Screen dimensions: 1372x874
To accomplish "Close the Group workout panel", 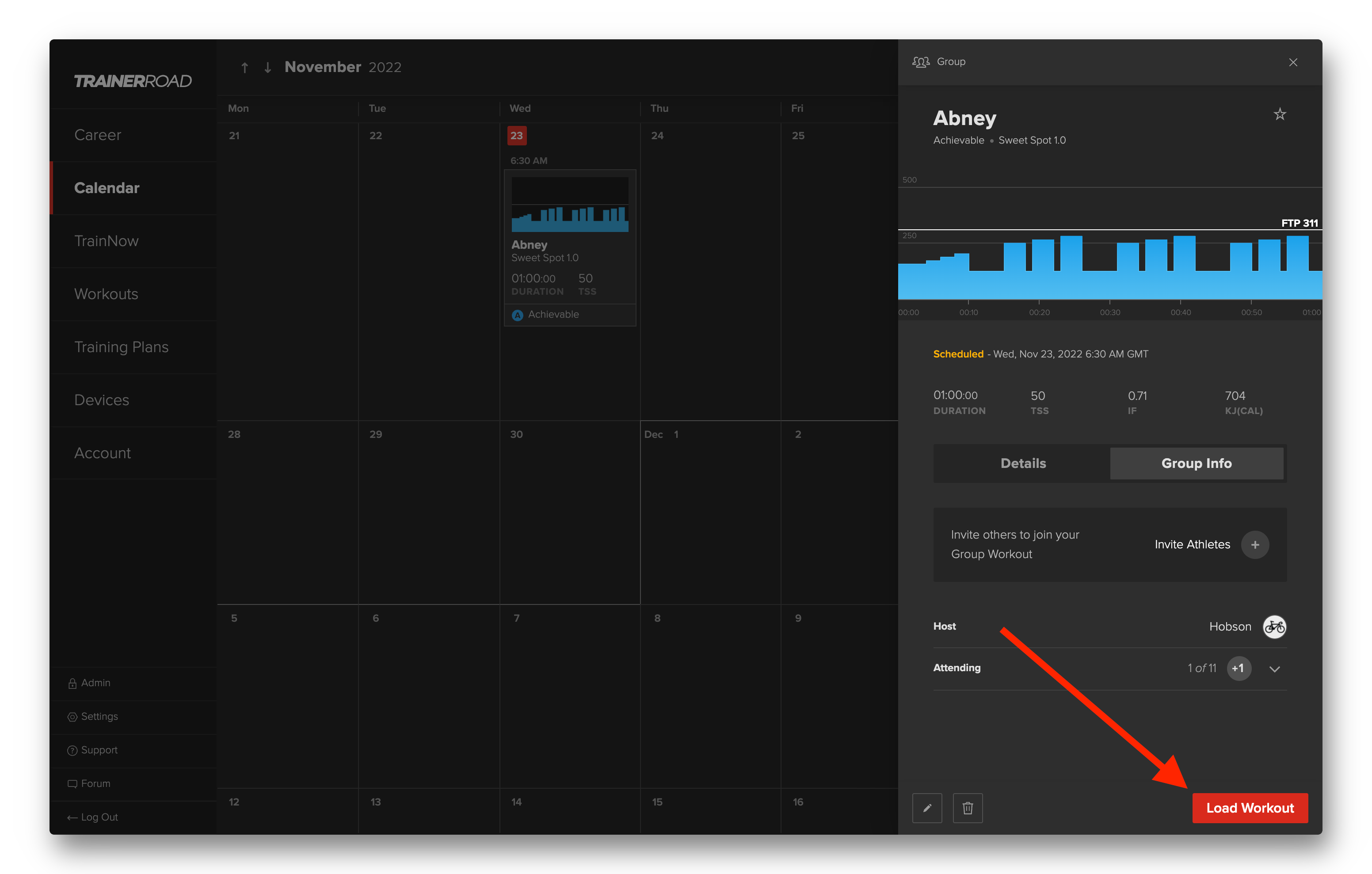I will pos(1293,62).
